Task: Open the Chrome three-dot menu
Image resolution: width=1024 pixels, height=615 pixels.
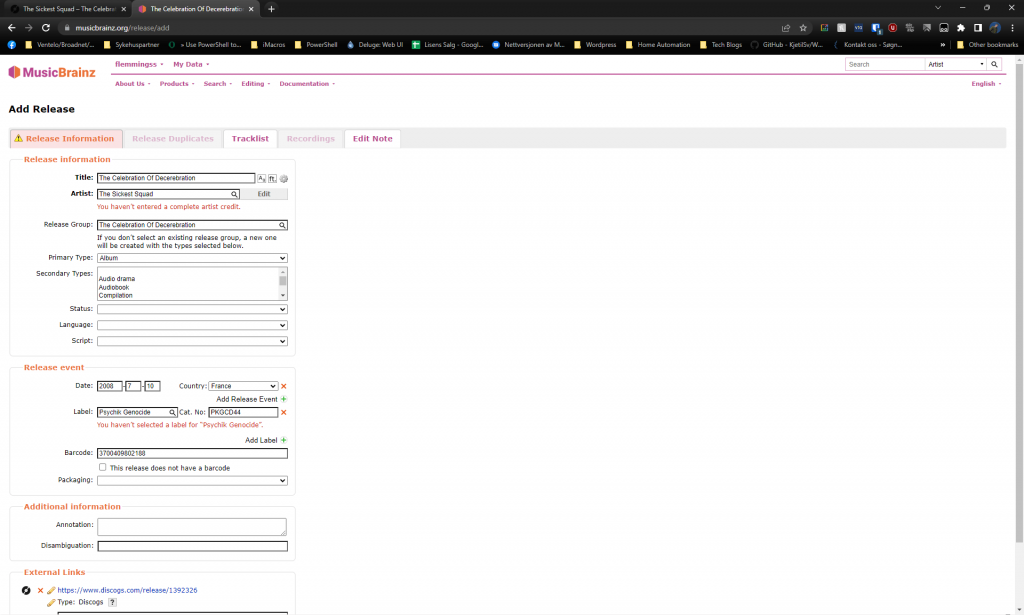Action: tap(1012, 27)
